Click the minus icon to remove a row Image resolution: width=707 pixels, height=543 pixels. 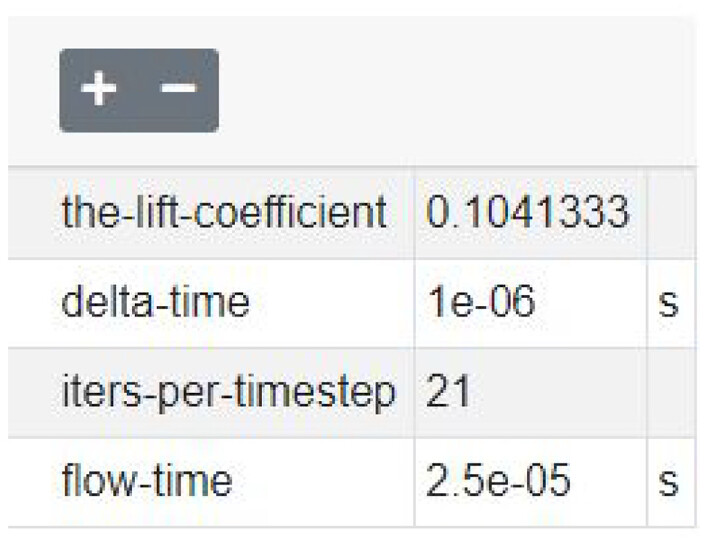(179, 90)
